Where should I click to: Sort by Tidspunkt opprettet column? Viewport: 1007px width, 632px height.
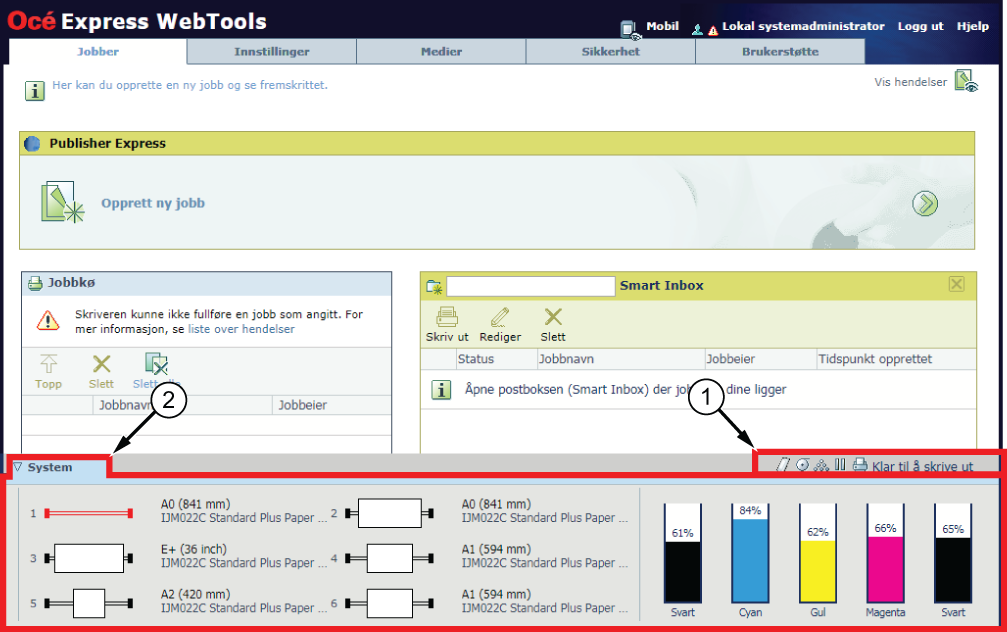tap(896, 359)
